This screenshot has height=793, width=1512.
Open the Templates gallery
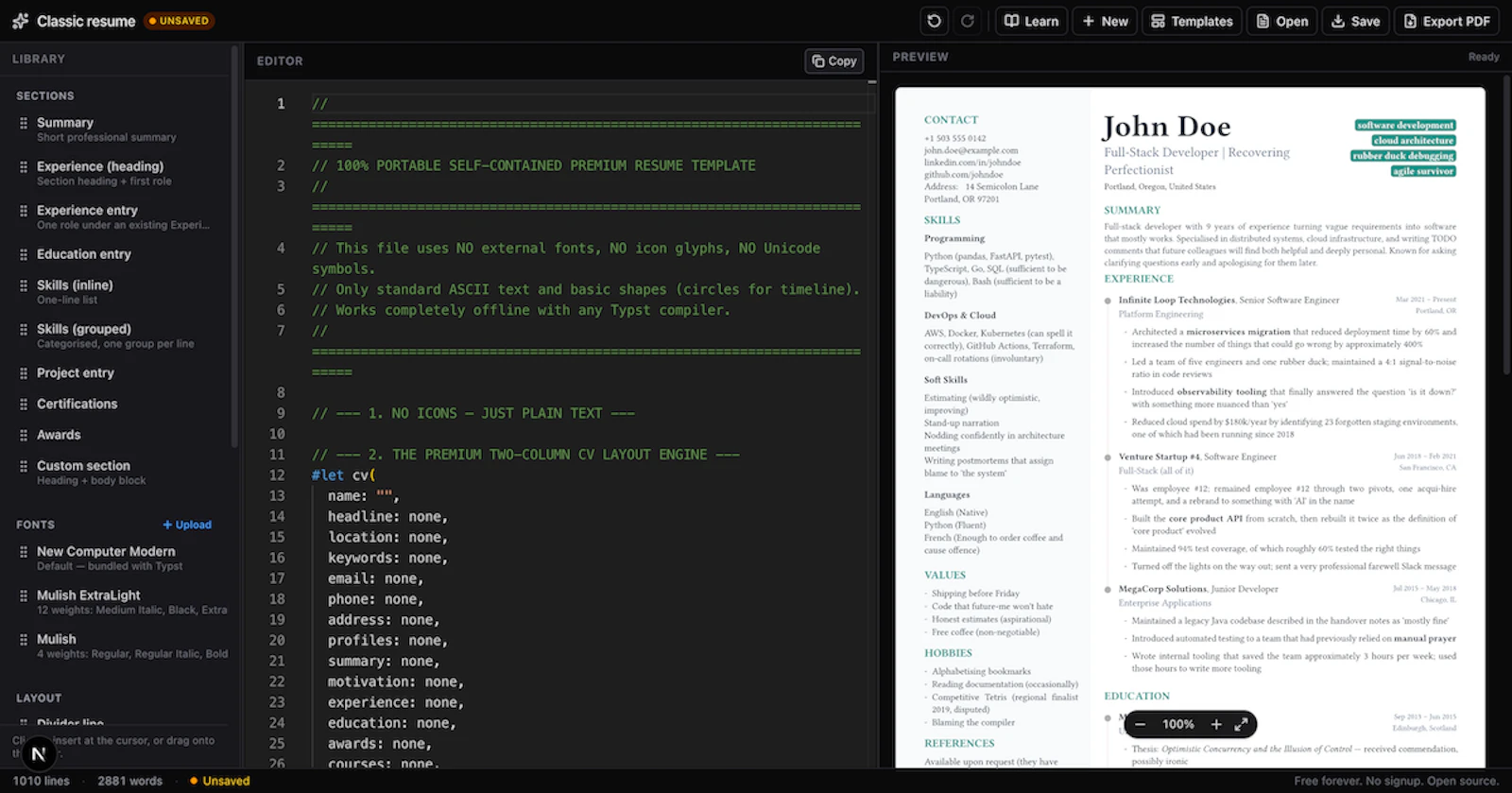tap(1192, 21)
